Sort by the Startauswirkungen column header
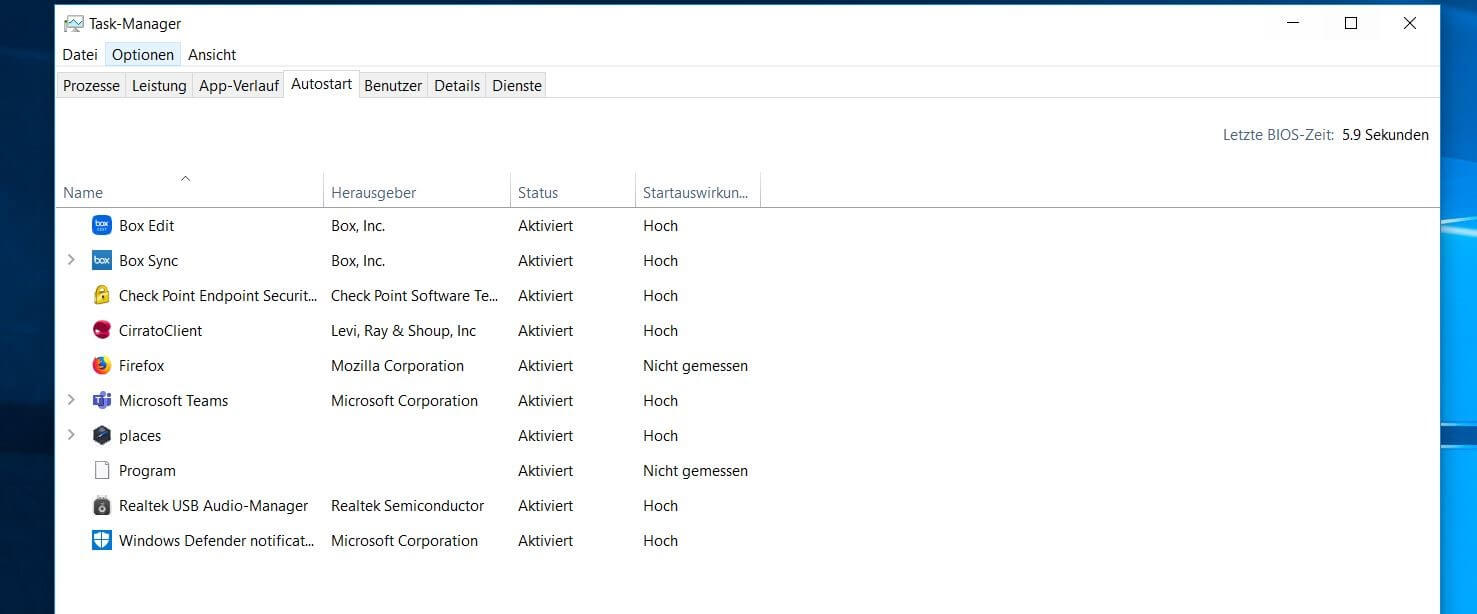This screenshot has width=1477, height=614. [x=698, y=190]
